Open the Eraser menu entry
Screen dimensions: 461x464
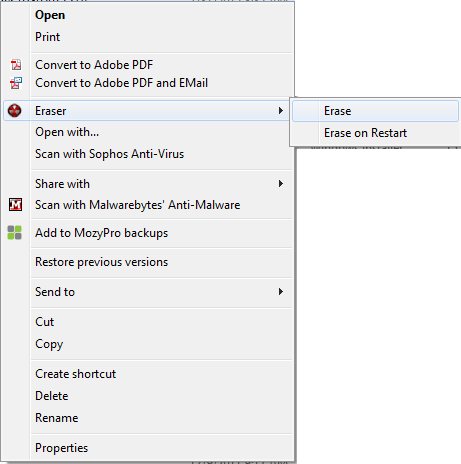click(147, 111)
